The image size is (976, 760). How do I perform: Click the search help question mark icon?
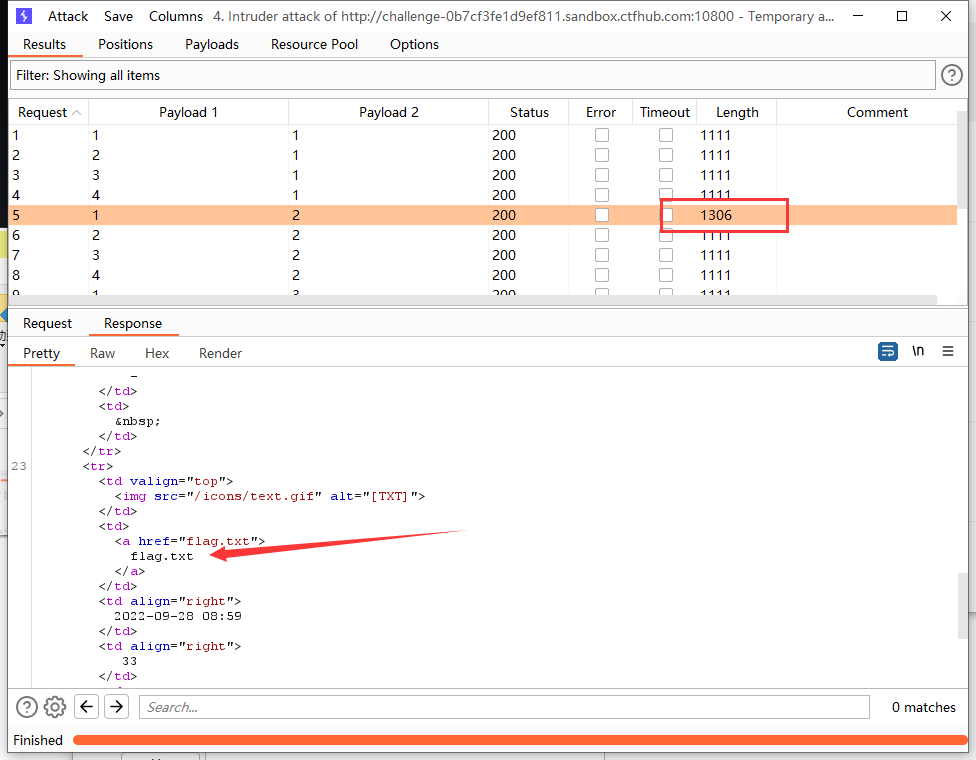[x=27, y=707]
